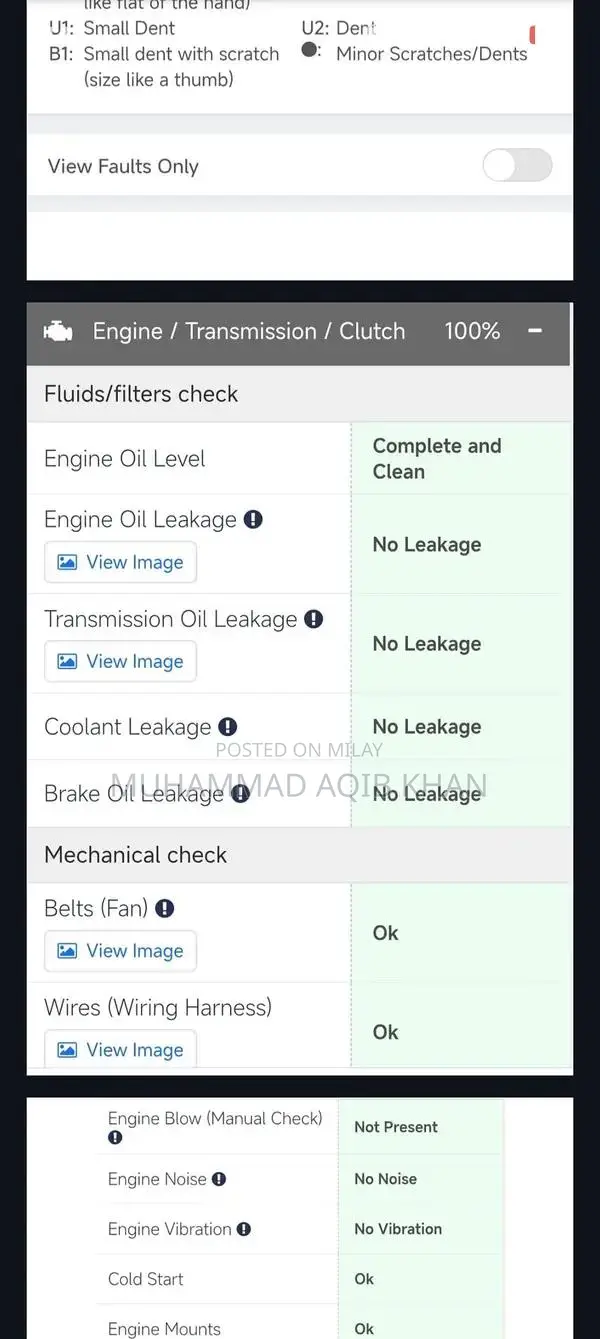This screenshot has height=1339, width=600.
Task: Tap the Brake Oil Leakage info icon
Action: point(241,794)
